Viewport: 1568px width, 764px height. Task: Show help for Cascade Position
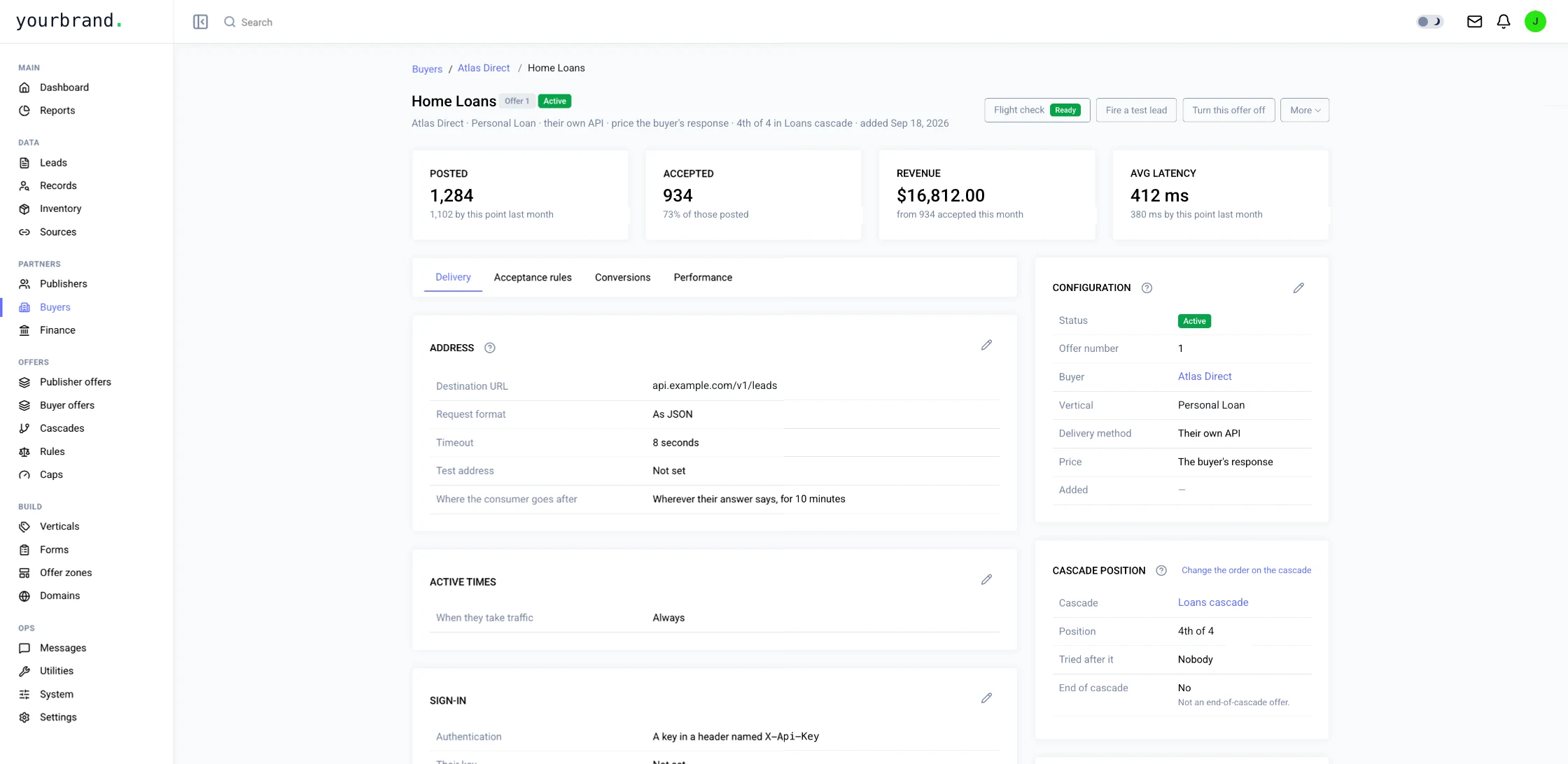tap(1161, 571)
